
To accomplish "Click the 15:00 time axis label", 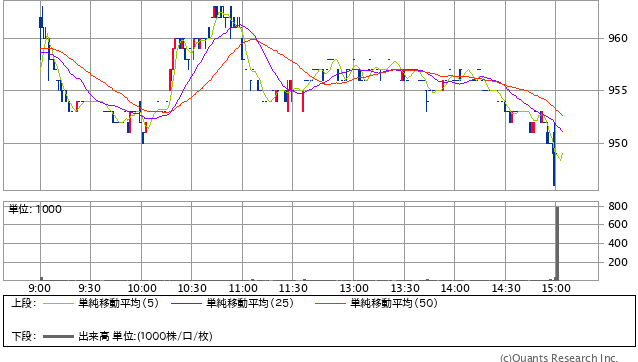I will pos(556,288).
